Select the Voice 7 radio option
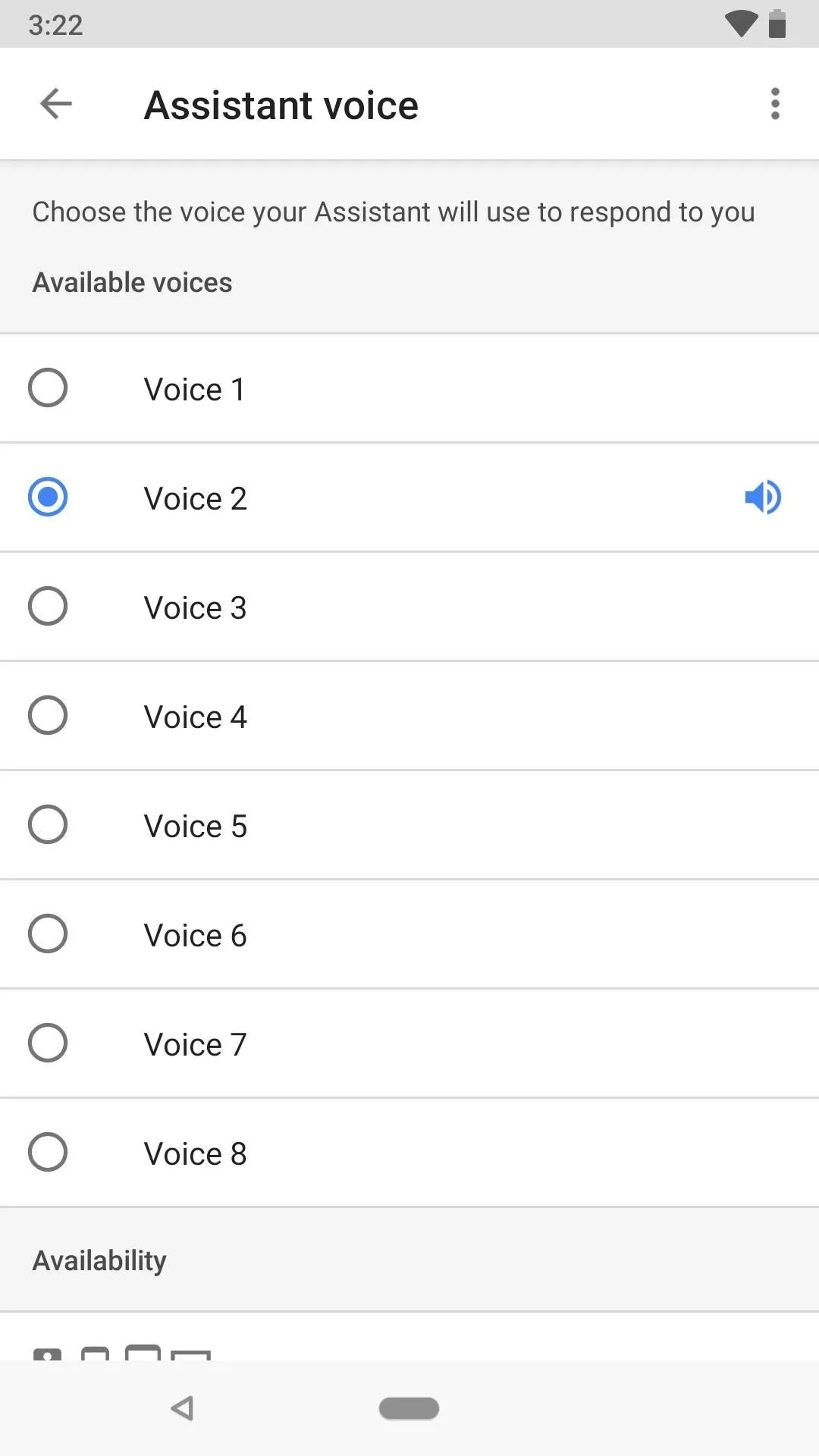This screenshot has height=1456, width=819. pyautogui.click(x=48, y=1043)
